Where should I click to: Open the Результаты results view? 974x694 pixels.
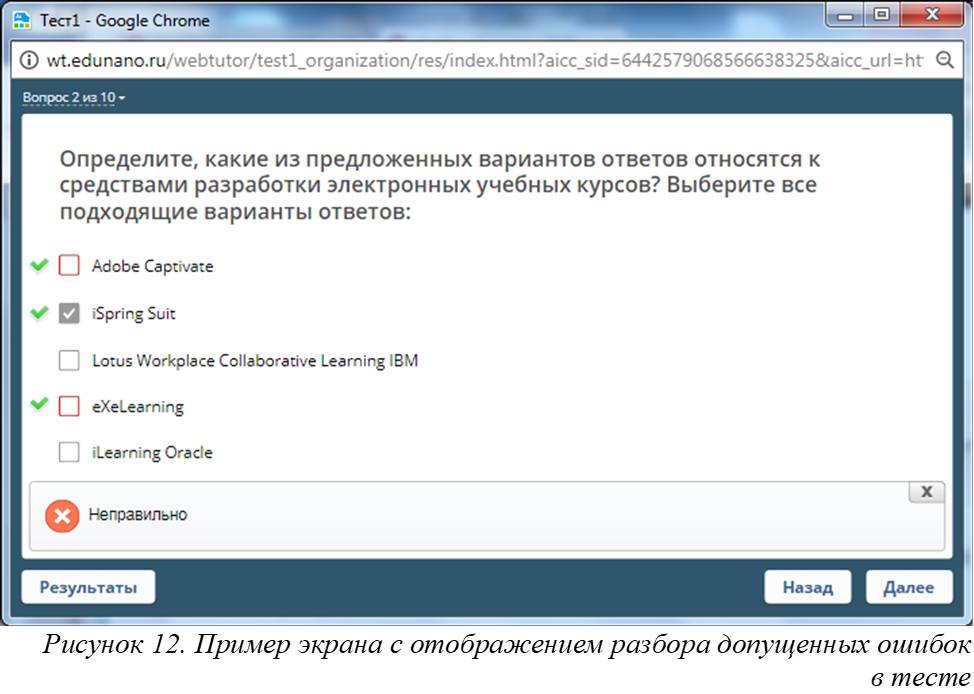88,588
